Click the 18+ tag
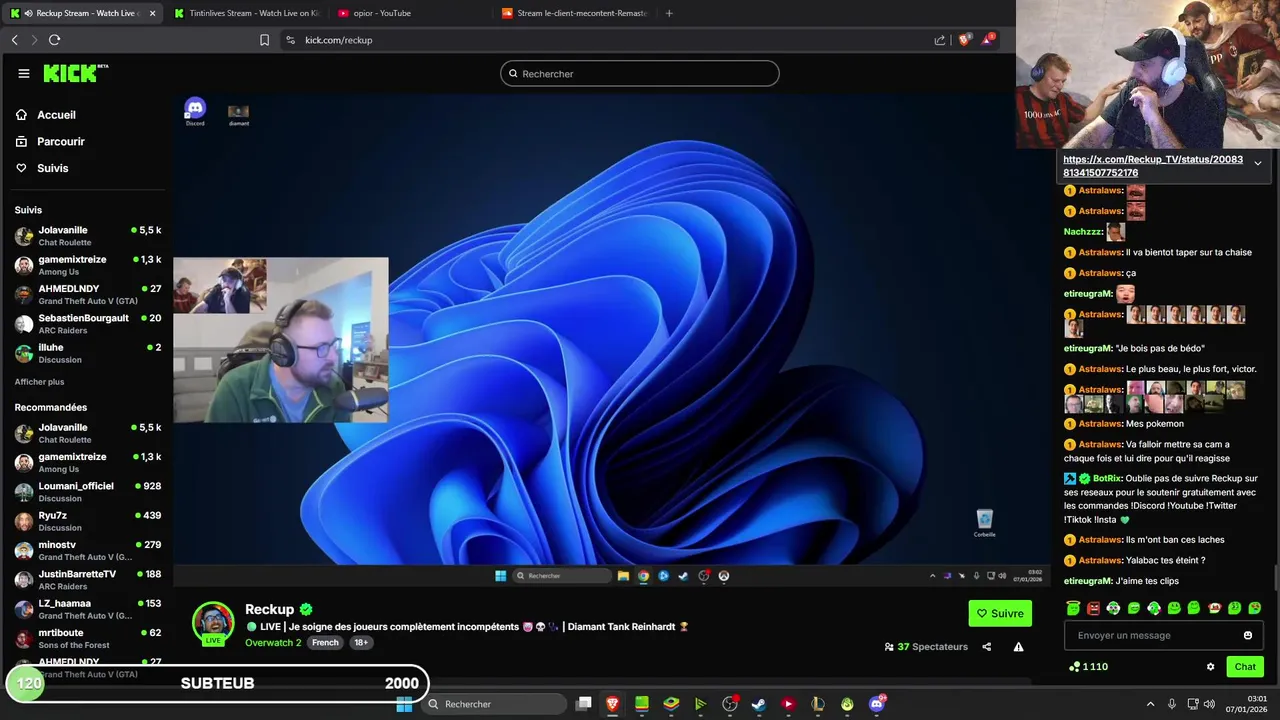 coord(360,642)
